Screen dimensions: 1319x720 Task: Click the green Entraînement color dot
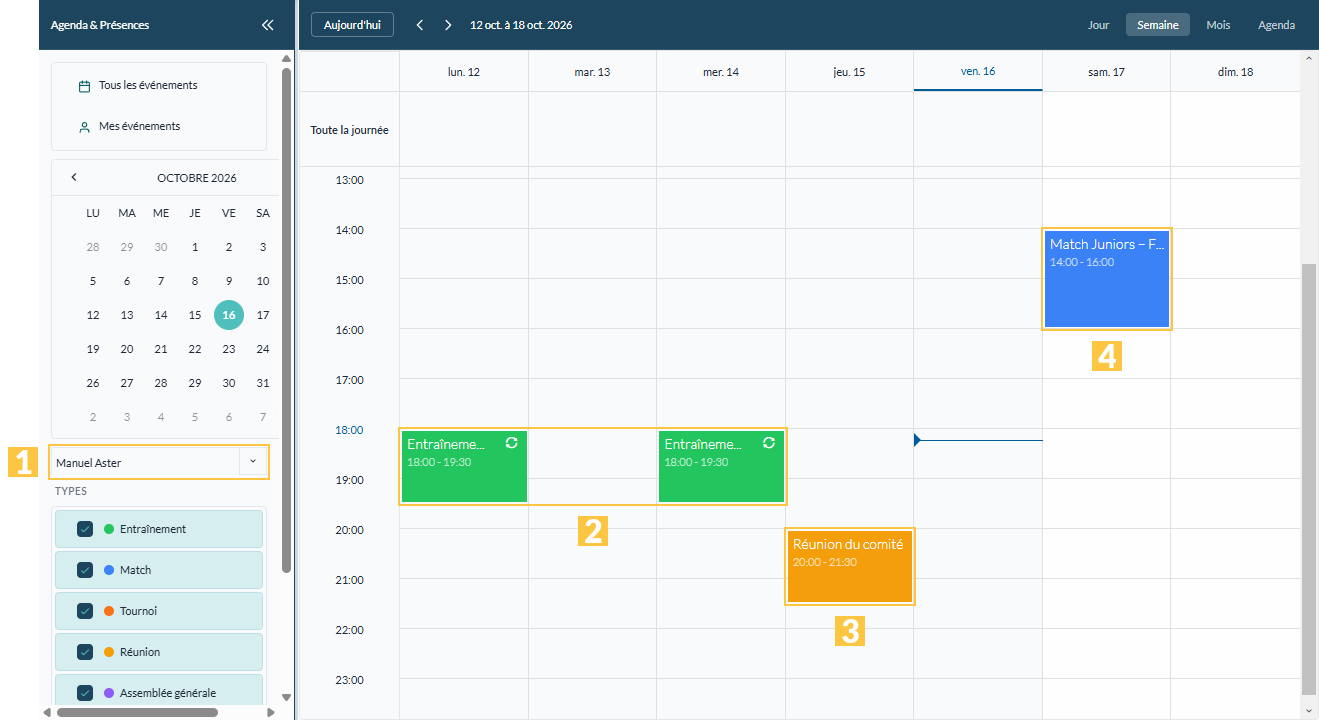[109, 529]
